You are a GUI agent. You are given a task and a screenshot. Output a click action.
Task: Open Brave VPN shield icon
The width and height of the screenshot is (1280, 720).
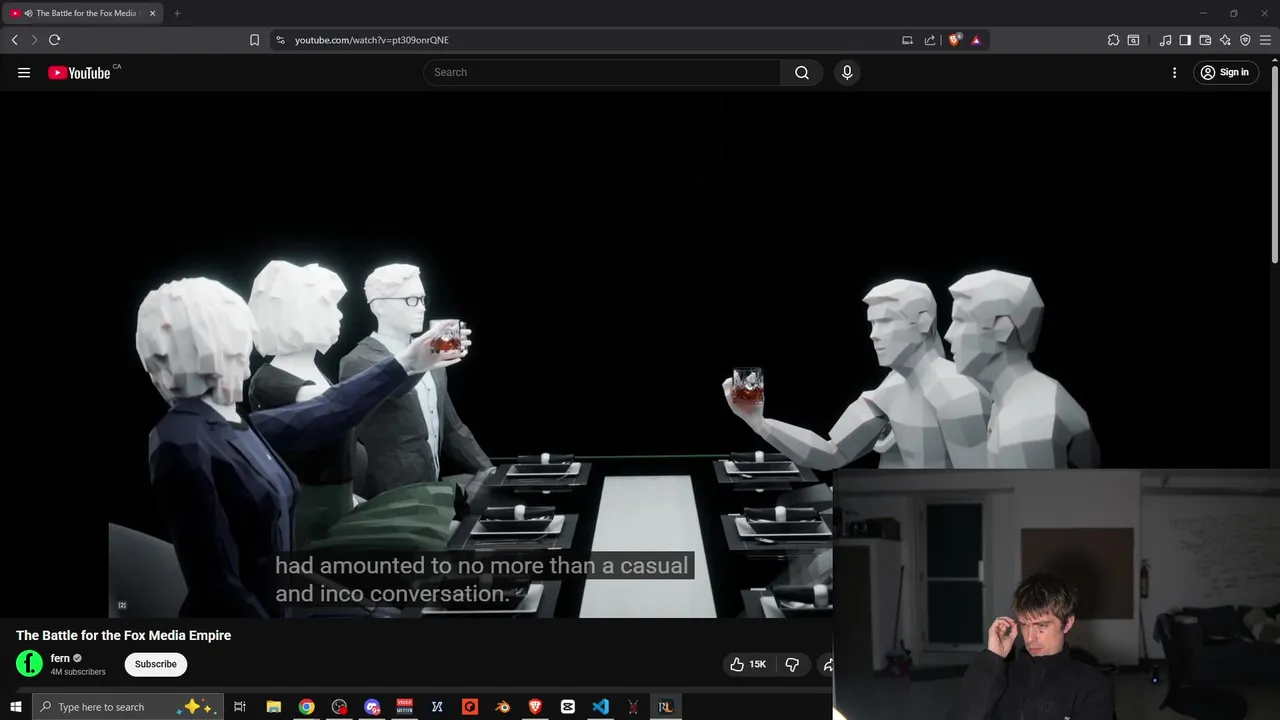pyautogui.click(x=1245, y=40)
